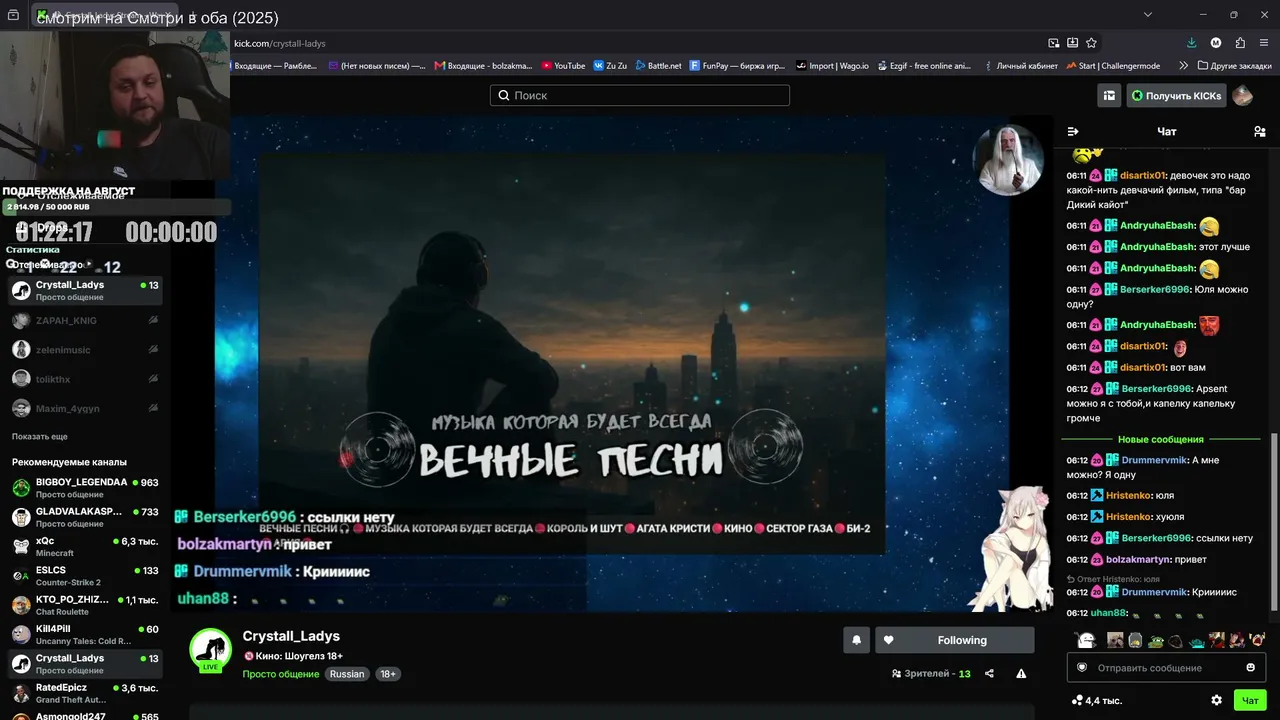Image resolution: width=1280 pixels, height=720 pixels.
Task: Open the browser hamburger menu
Action: tap(1264, 43)
